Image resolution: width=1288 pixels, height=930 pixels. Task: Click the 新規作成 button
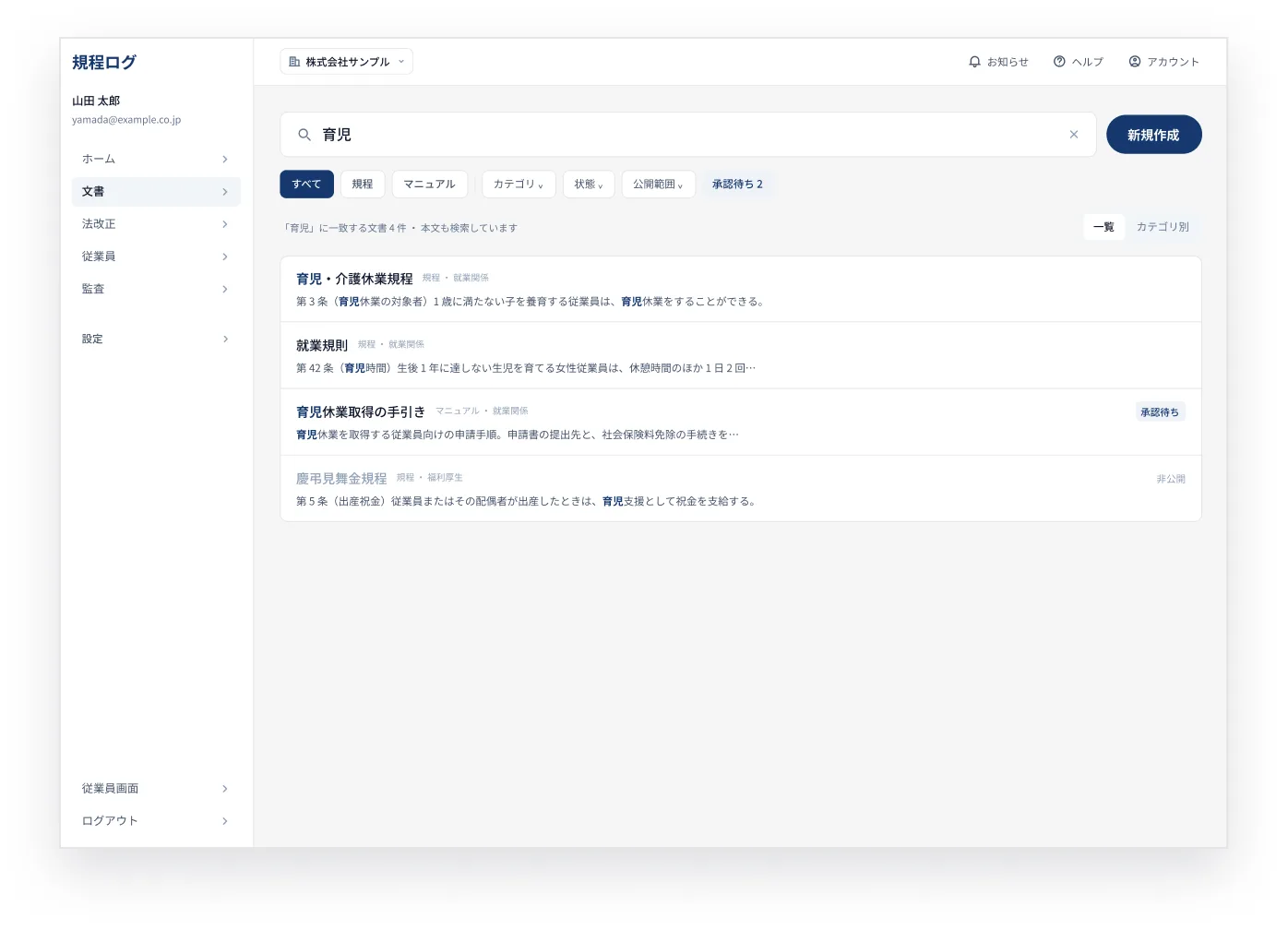click(x=1153, y=135)
